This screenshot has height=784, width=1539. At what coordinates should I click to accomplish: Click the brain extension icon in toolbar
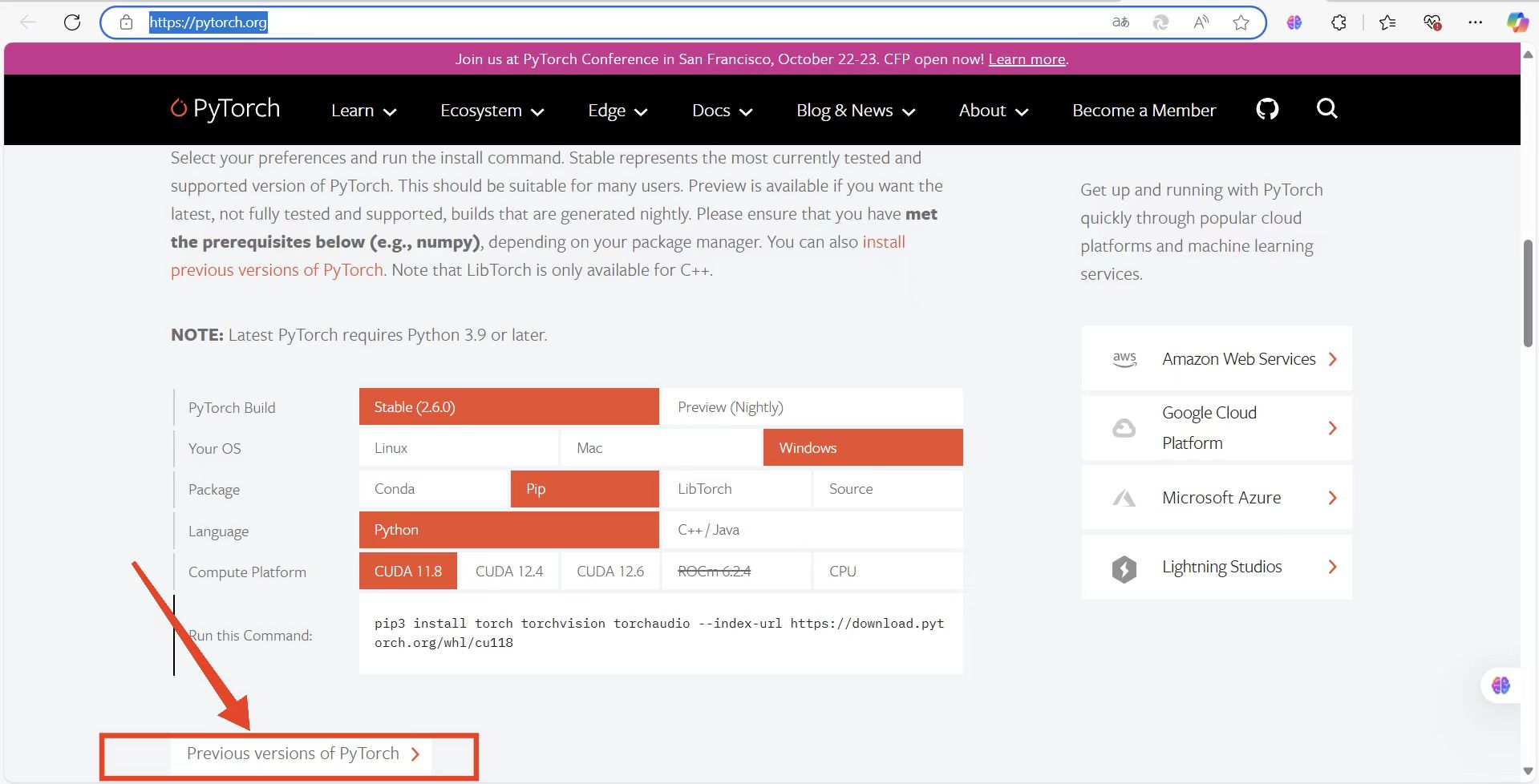[x=1294, y=22]
